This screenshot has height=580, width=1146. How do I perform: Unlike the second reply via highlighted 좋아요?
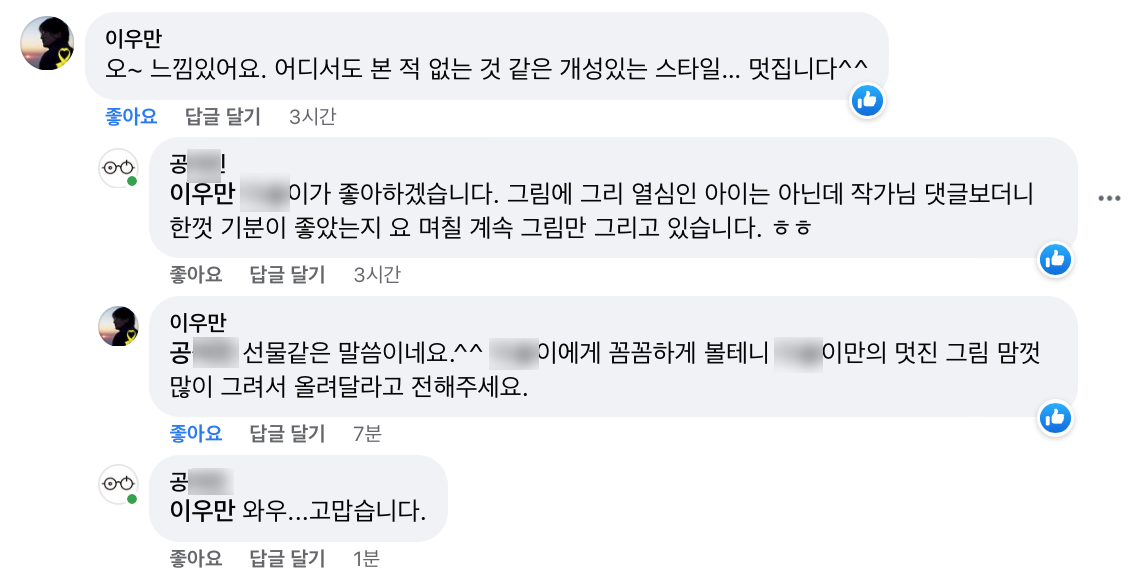click(196, 434)
